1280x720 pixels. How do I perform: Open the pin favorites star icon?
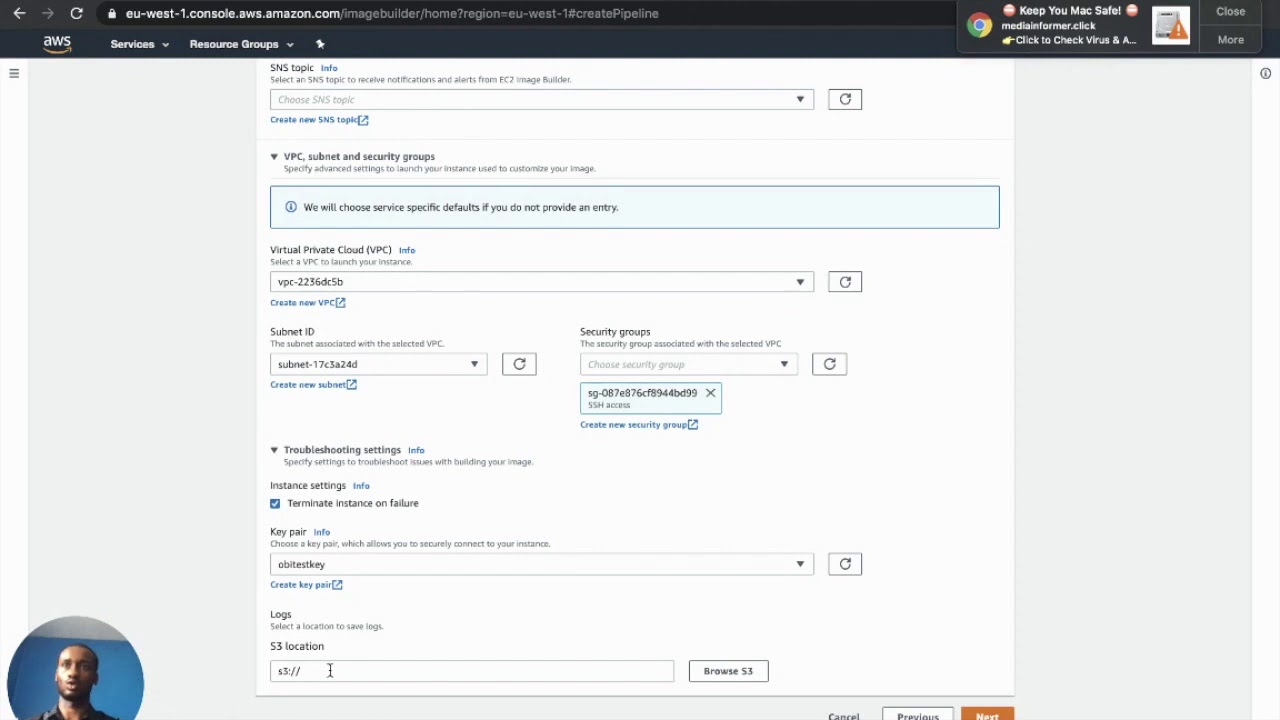[320, 44]
